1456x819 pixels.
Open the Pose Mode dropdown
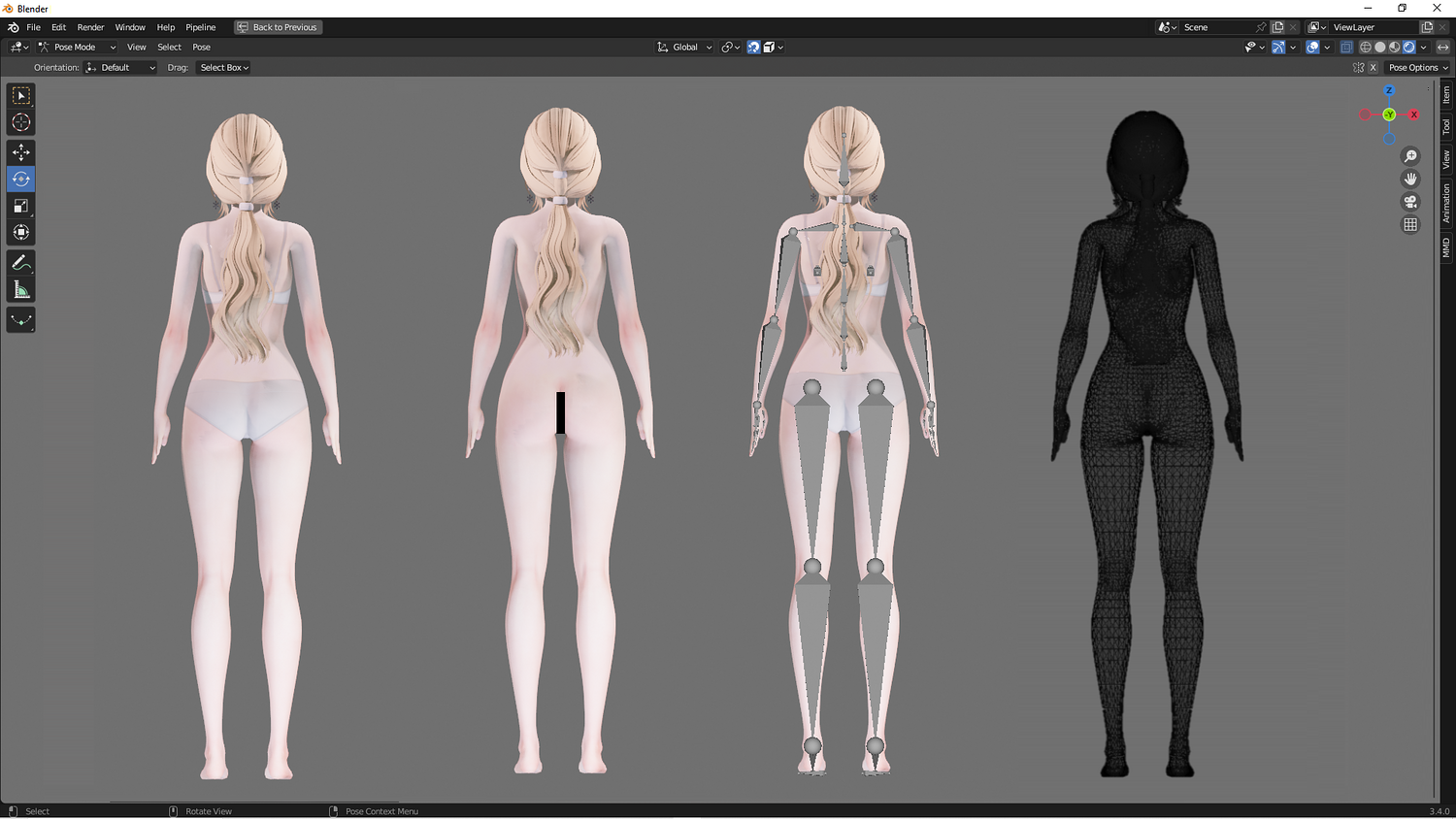tap(77, 47)
